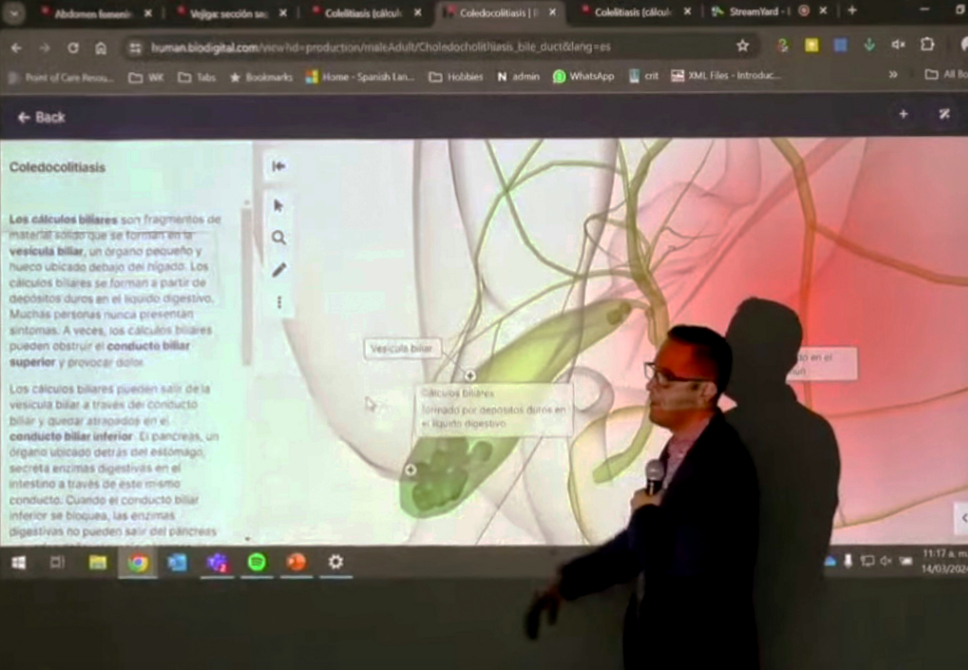The width and height of the screenshot is (968, 670).
Task: Bookmark this page with the star icon
Action: [743, 46]
